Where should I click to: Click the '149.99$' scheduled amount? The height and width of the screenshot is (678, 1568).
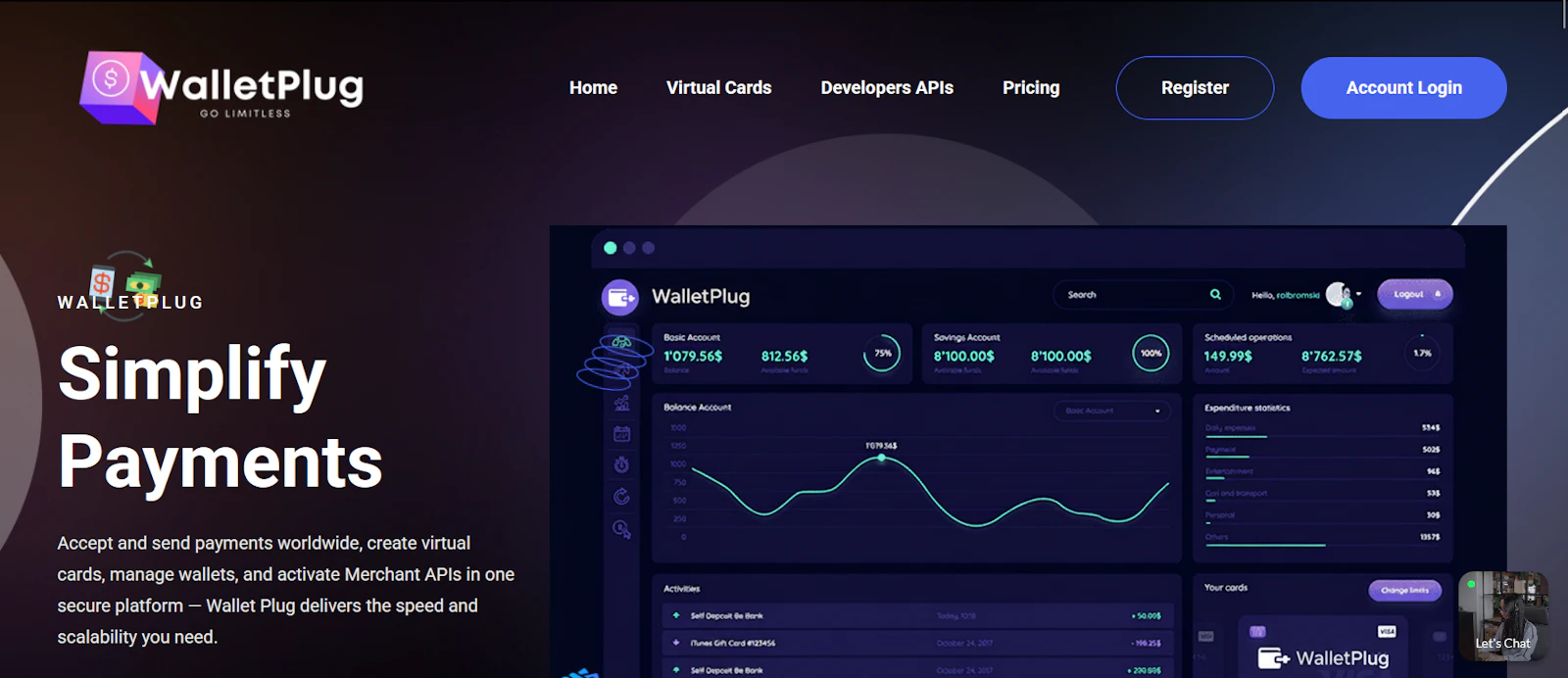(1228, 357)
